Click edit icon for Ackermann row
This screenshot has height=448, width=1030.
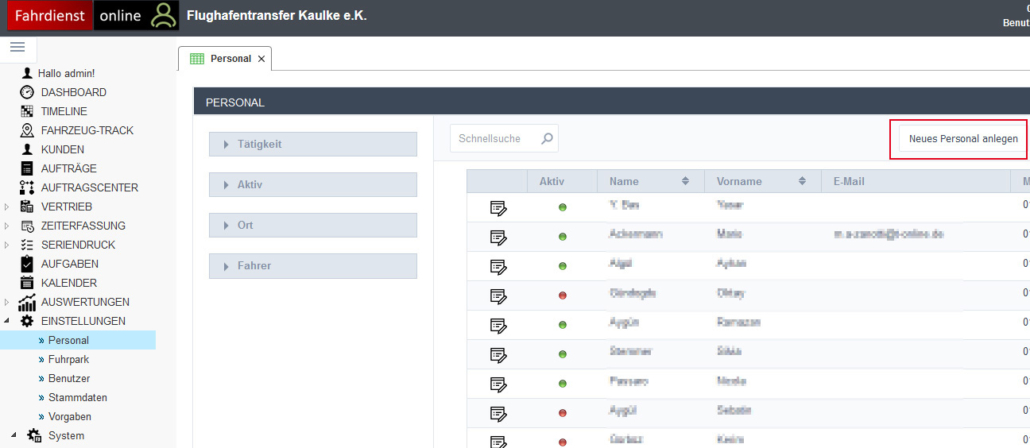pyautogui.click(x=498, y=237)
